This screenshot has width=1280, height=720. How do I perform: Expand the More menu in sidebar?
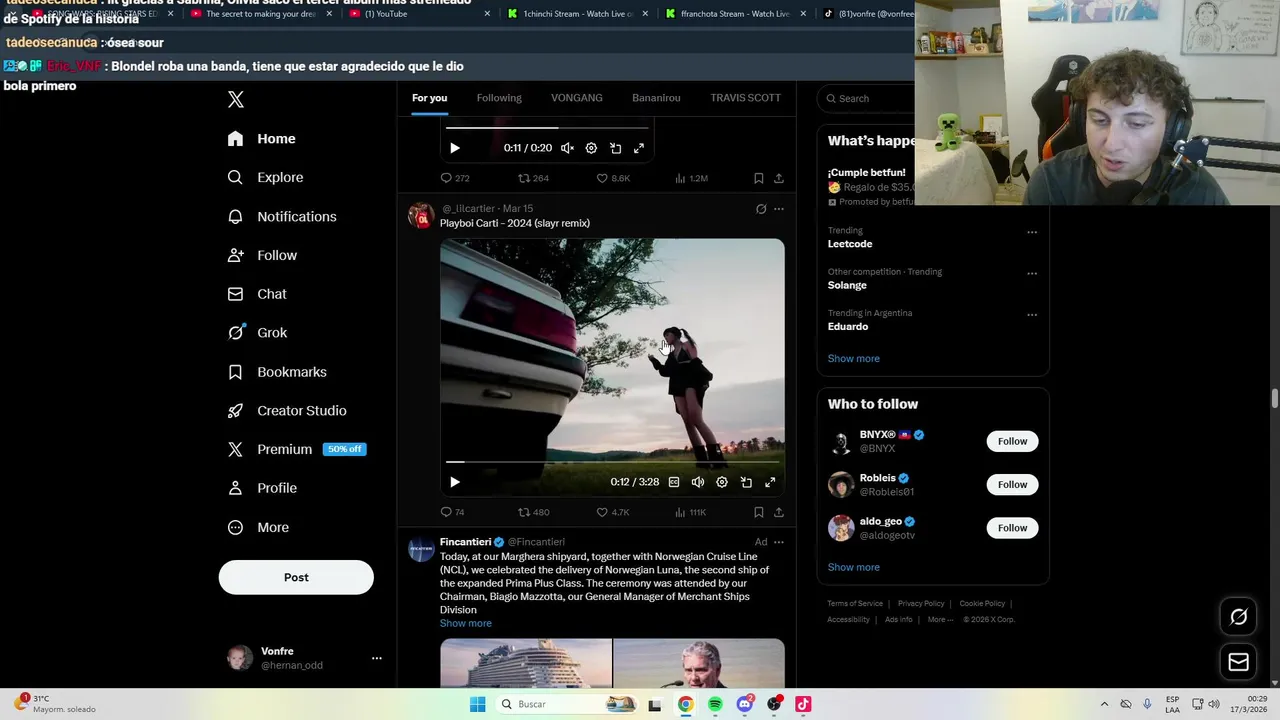(259, 528)
